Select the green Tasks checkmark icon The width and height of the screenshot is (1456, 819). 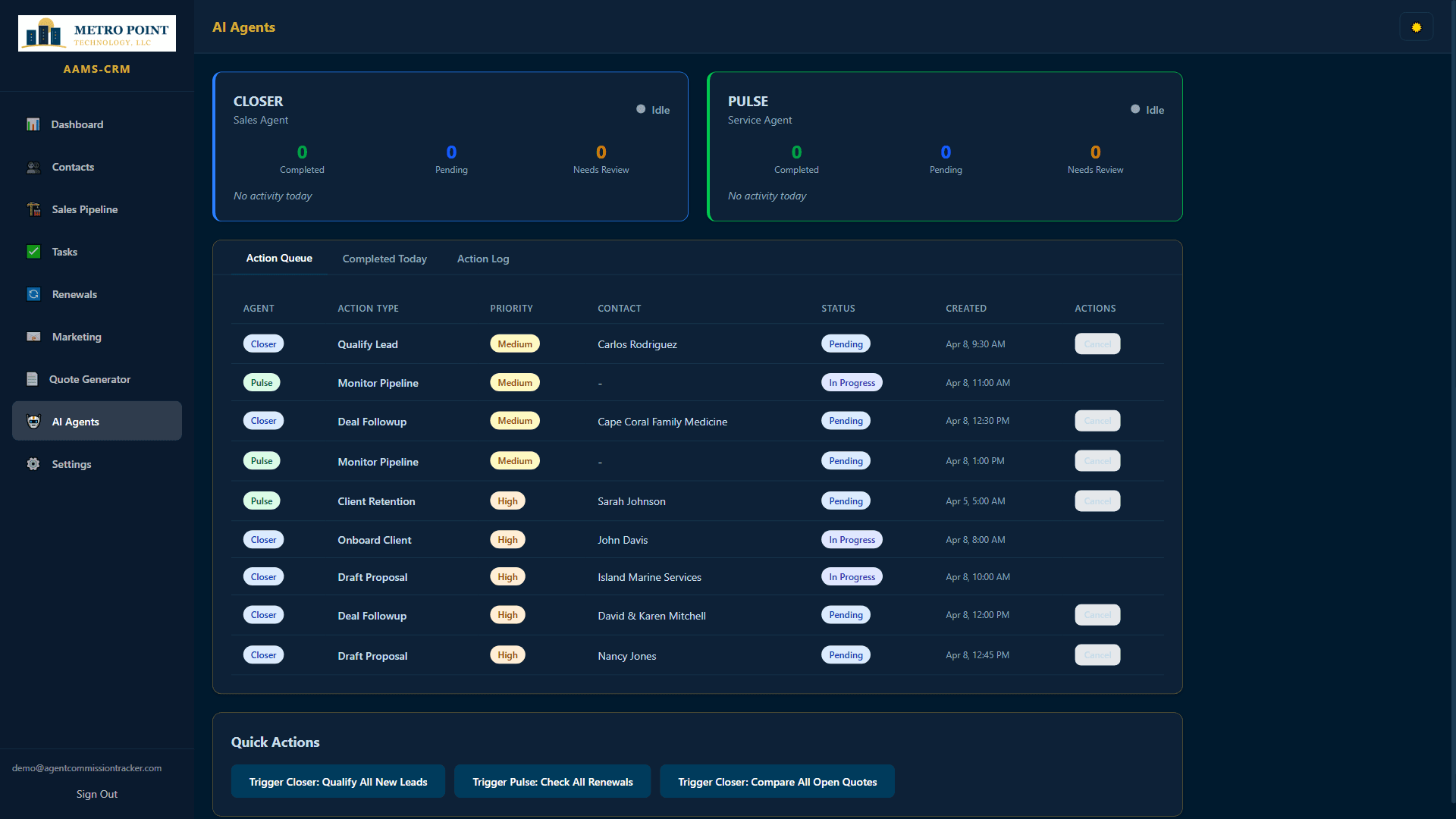[x=33, y=252]
